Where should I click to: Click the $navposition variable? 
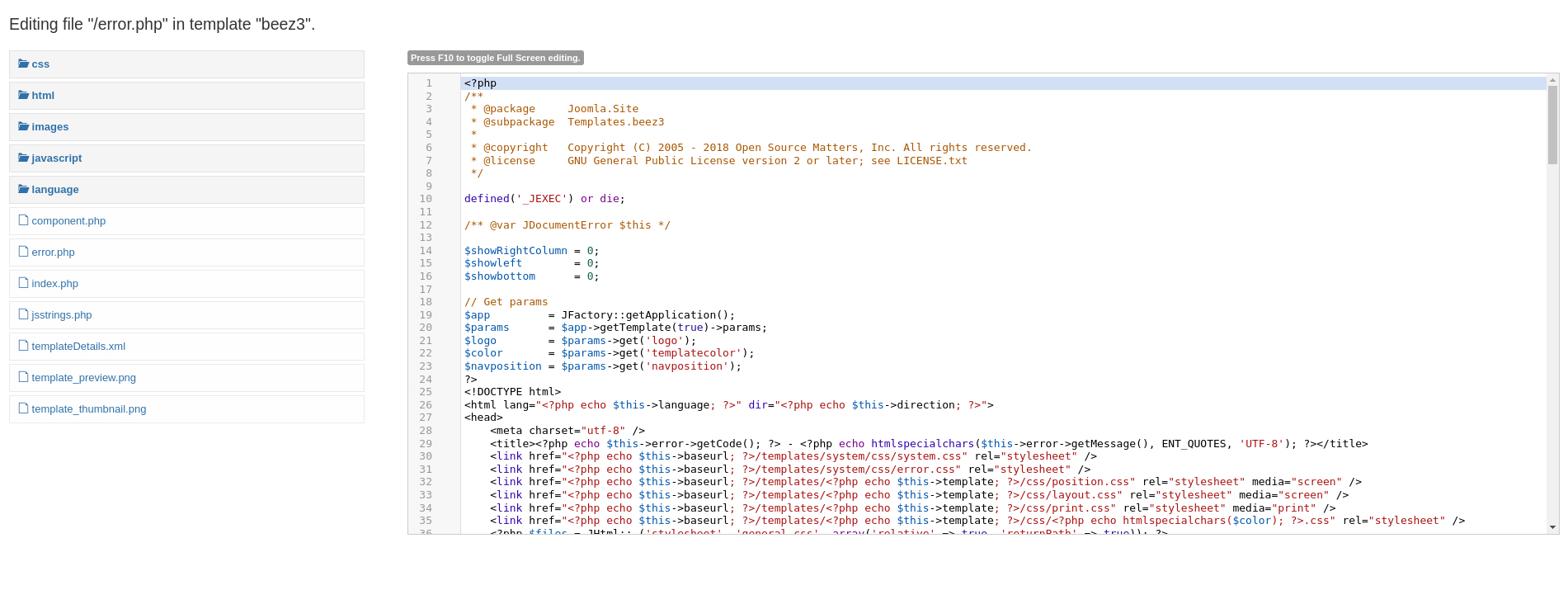tap(502, 366)
